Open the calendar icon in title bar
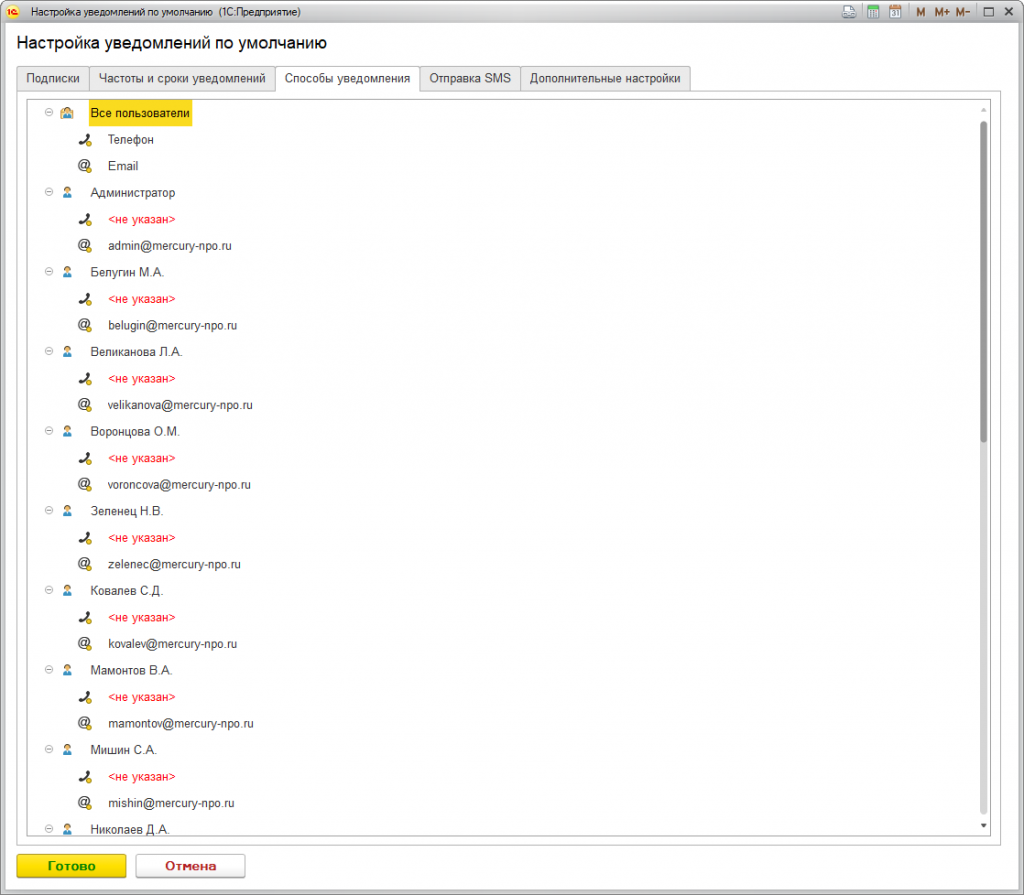The height and width of the screenshot is (895, 1024). (x=895, y=12)
